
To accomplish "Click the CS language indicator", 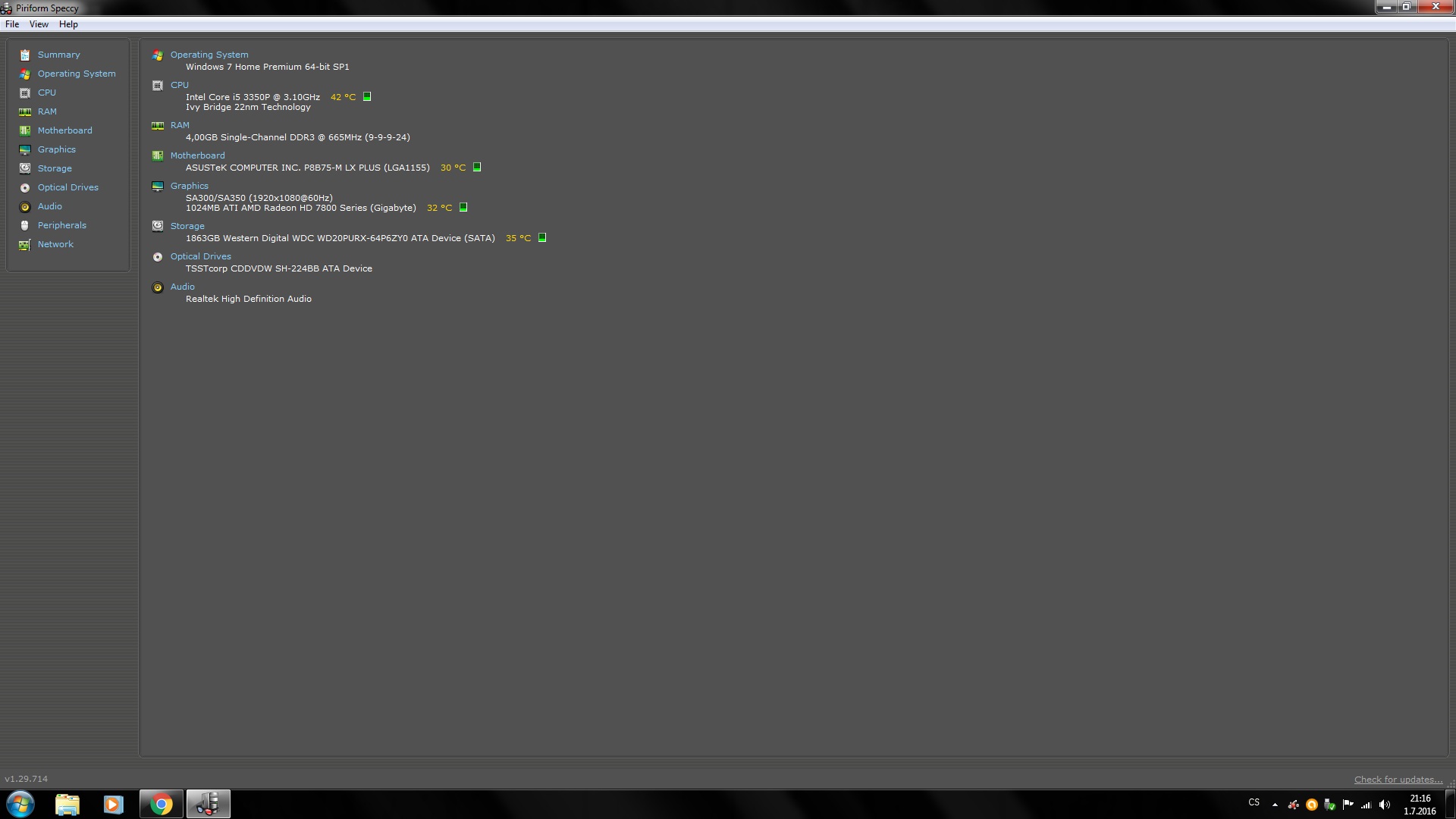I will click(1254, 802).
